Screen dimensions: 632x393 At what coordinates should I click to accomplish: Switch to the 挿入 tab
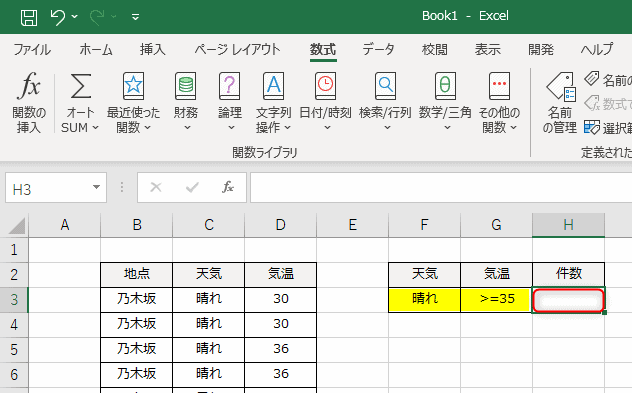click(x=153, y=50)
